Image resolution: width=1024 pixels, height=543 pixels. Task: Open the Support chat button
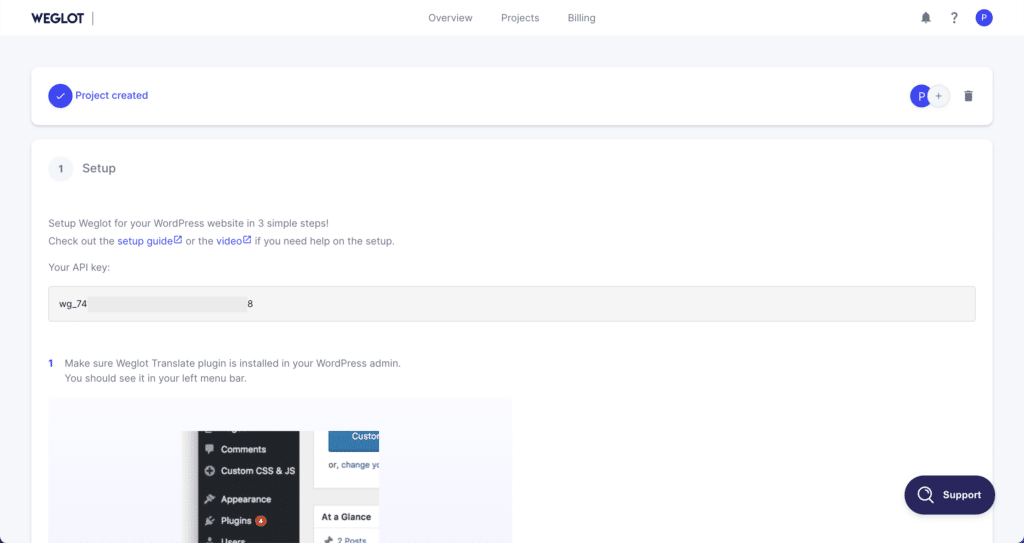click(x=950, y=495)
